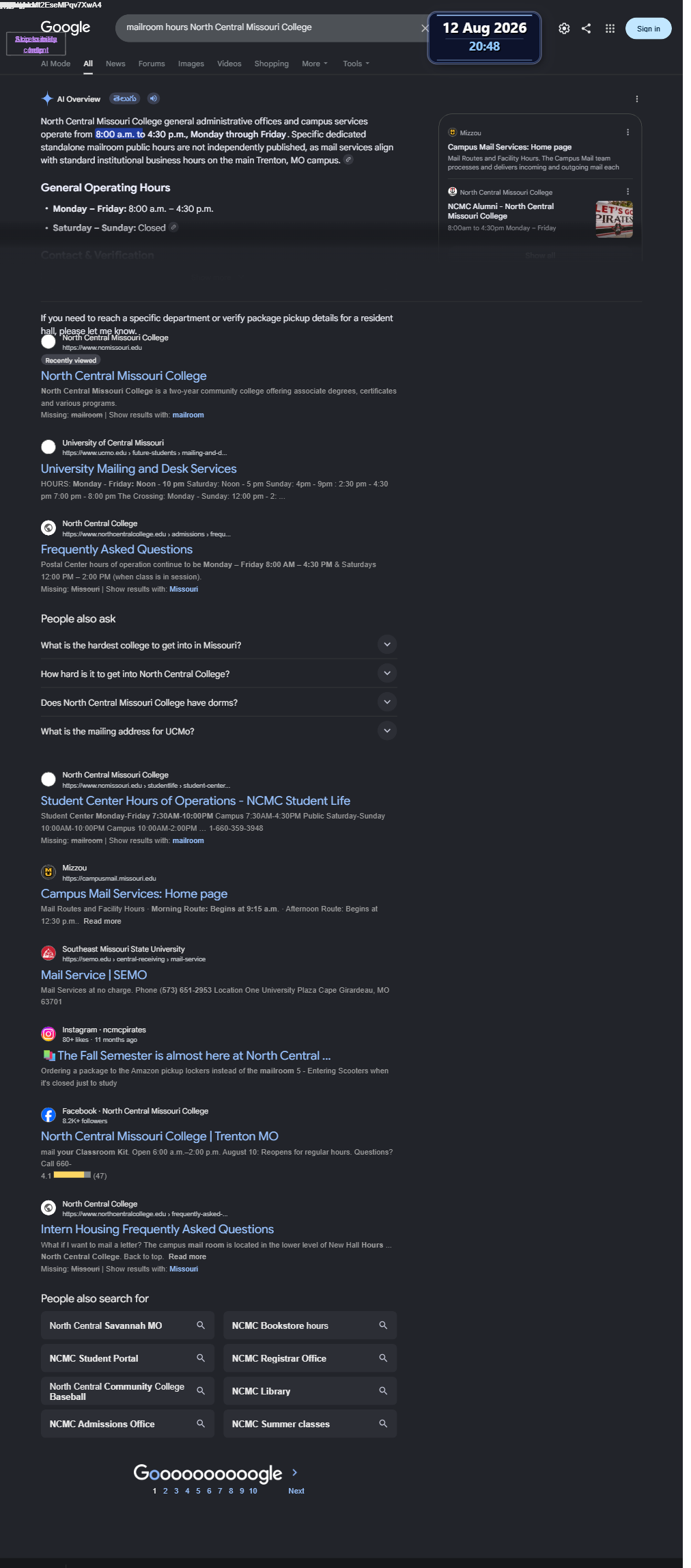Screen dimensions: 691x1568
Task: Clear the search box with X
Action: point(425,28)
